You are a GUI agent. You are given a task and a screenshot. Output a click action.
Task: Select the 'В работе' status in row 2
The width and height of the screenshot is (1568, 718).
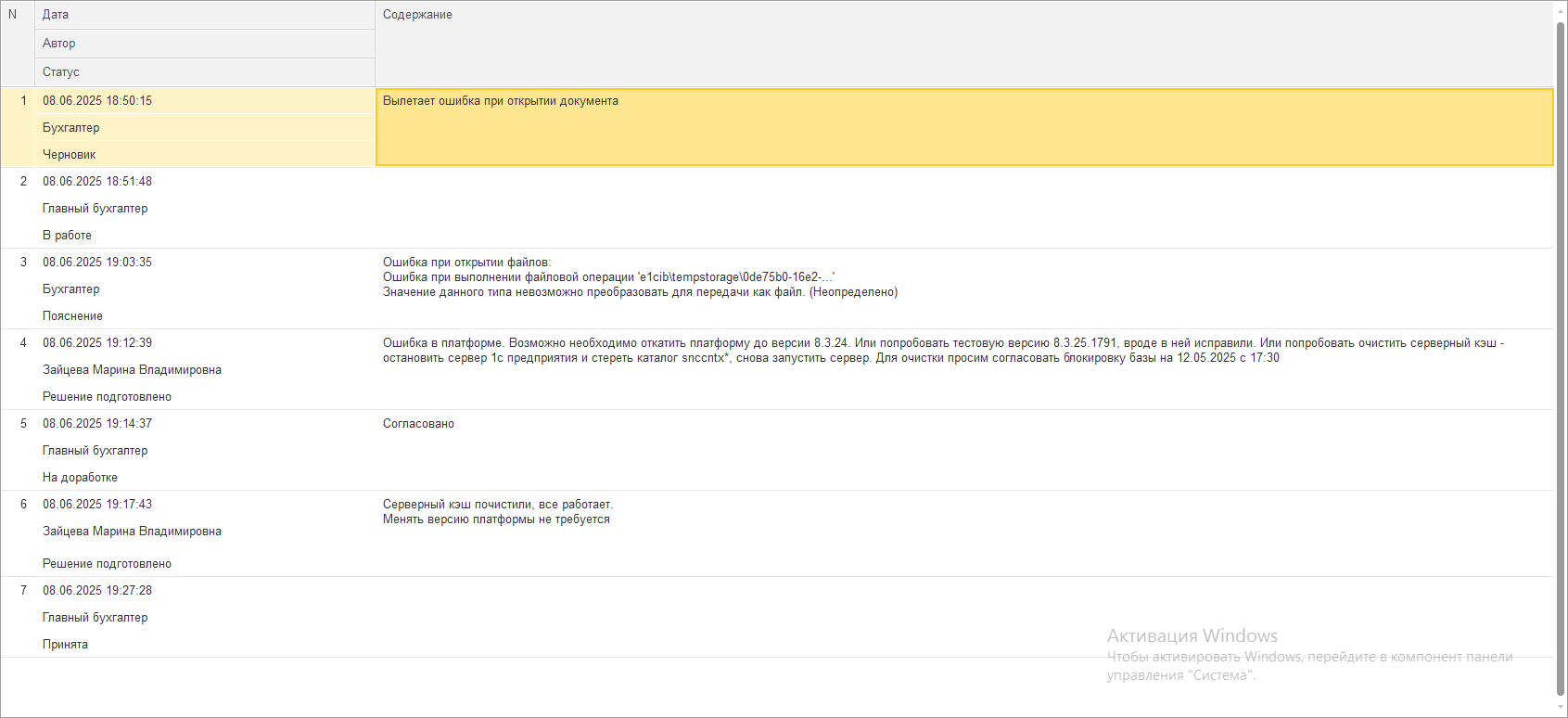click(67, 236)
